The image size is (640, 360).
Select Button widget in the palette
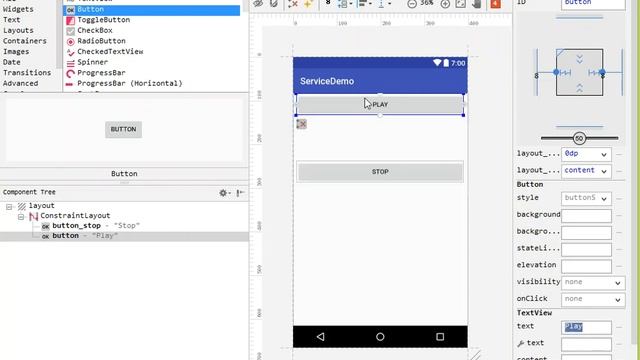(151, 9)
